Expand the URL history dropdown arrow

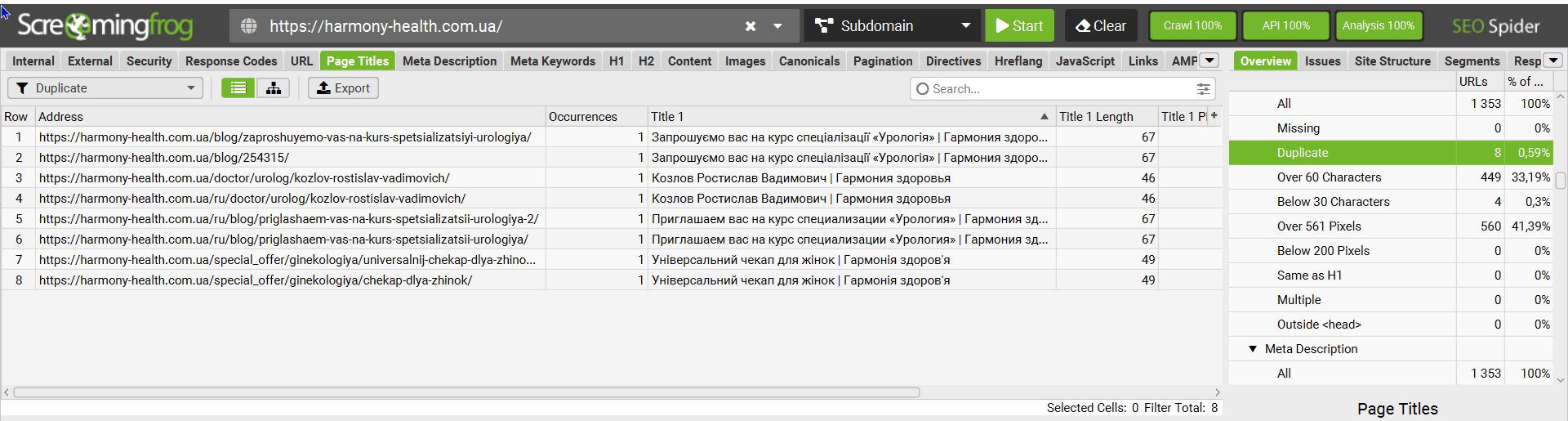[778, 26]
